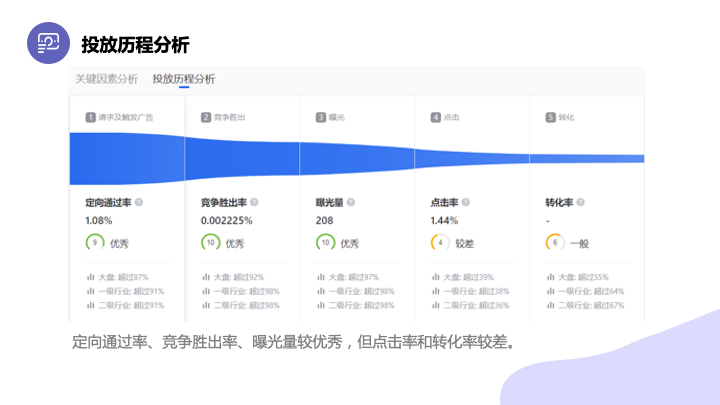Click the step 4 number badge
The height and width of the screenshot is (405, 720).
[x=435, y=117]
